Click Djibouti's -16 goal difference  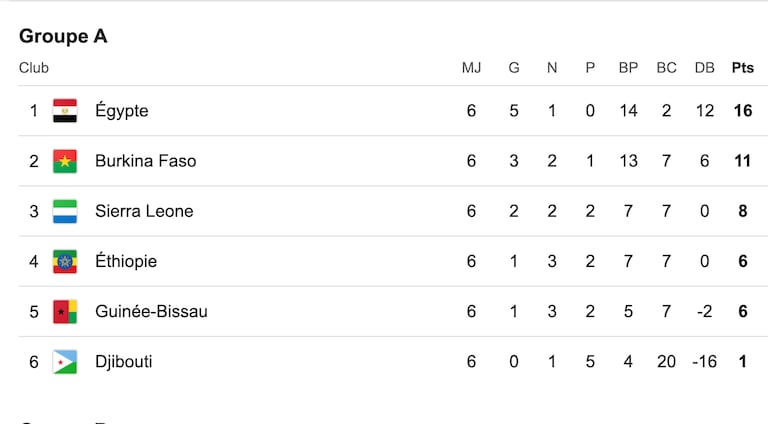coord(704,362)
